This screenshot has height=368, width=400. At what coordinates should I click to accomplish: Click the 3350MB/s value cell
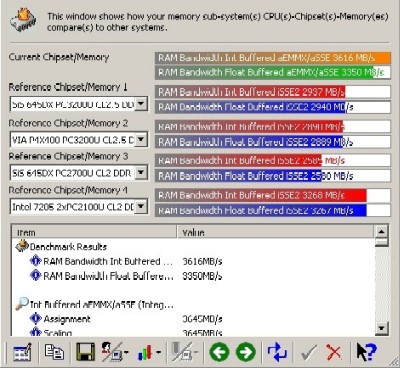pyautogui.click(x=202, y=276)
